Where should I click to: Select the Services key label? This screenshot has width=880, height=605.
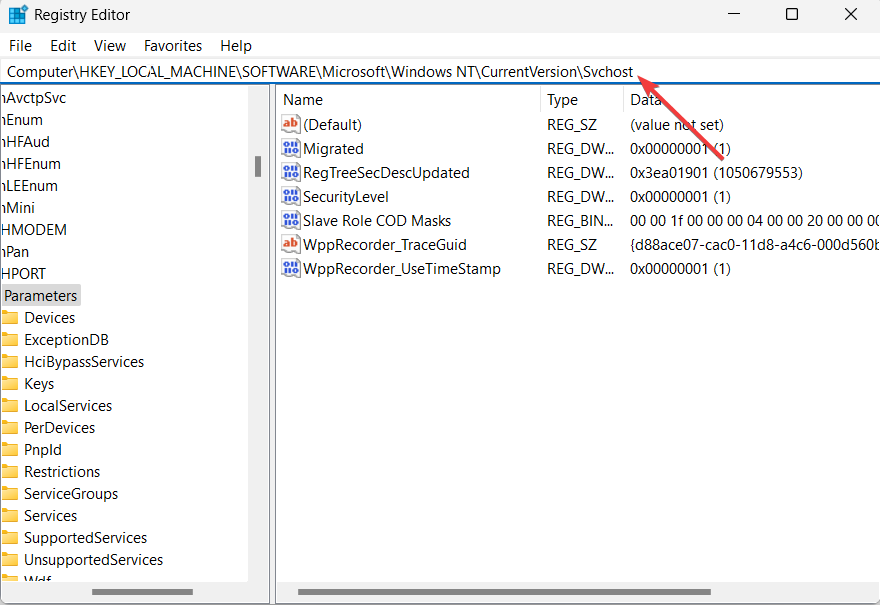(51, 516)
